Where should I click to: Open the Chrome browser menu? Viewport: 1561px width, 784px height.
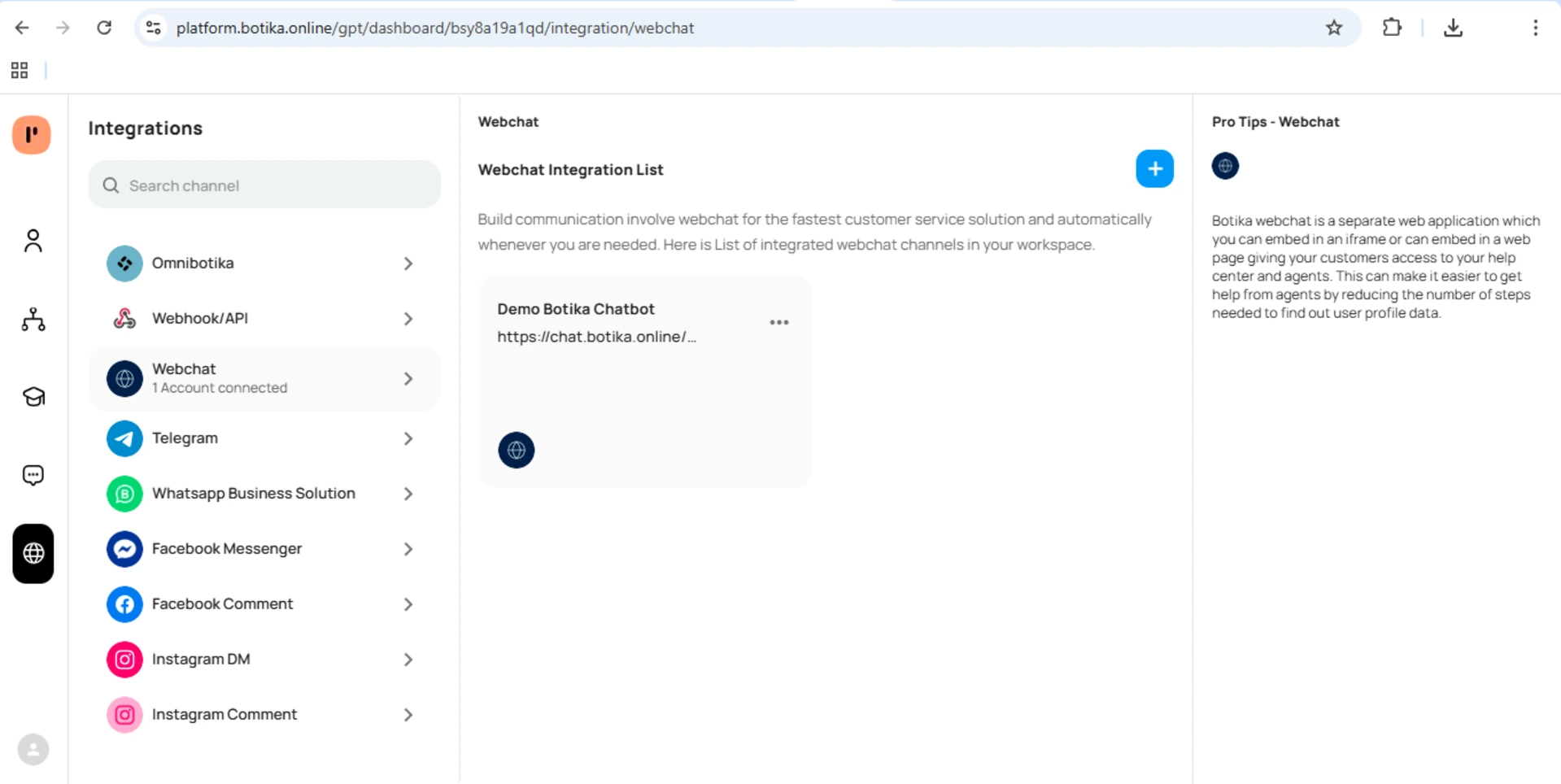[1535, 27]
